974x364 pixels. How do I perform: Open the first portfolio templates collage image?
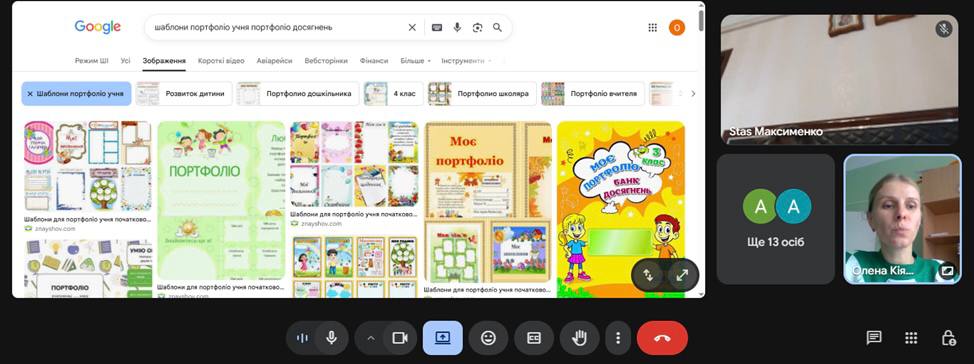click(x=88, y=166)
